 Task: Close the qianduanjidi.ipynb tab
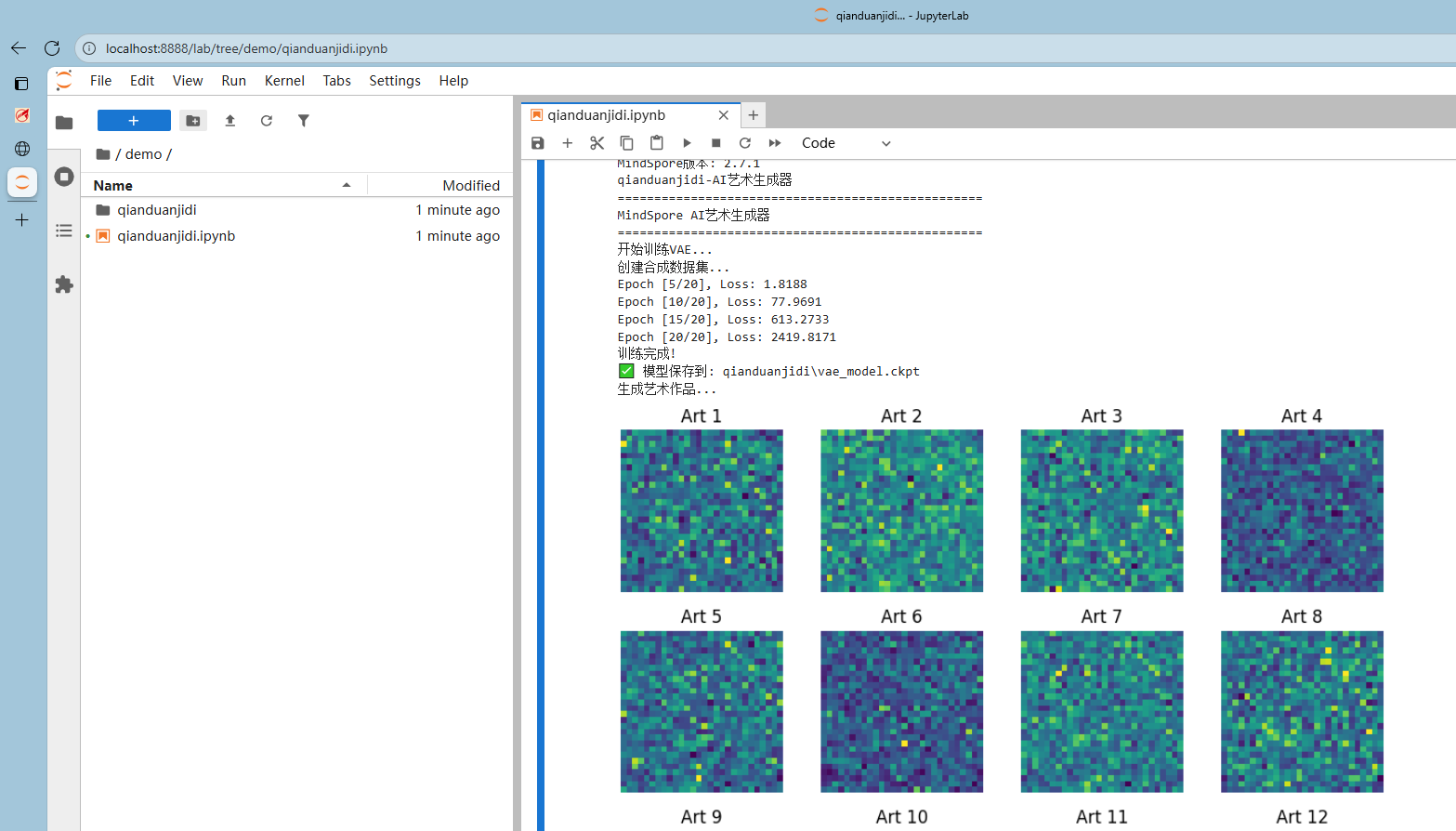(x=723, y=115)
